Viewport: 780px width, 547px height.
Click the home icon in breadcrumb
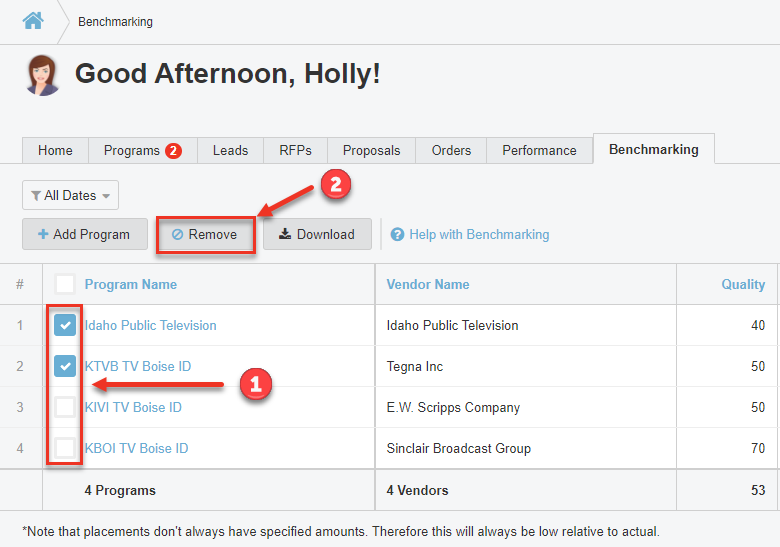click(x=33, y=20)
